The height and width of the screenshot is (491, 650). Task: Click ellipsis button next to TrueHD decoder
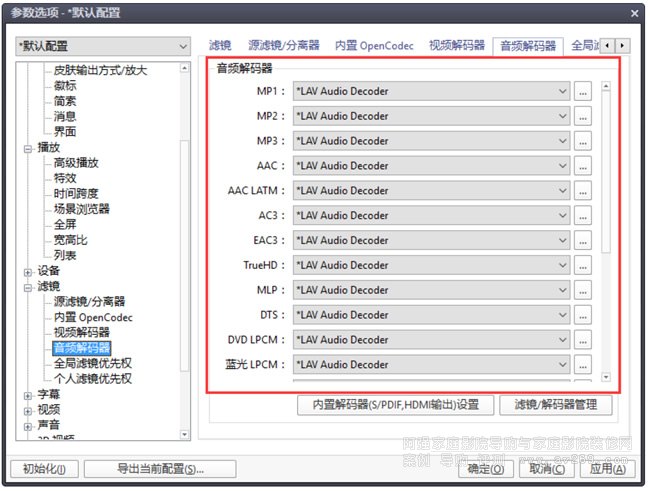pyautogui.click(x=583, y=266)
